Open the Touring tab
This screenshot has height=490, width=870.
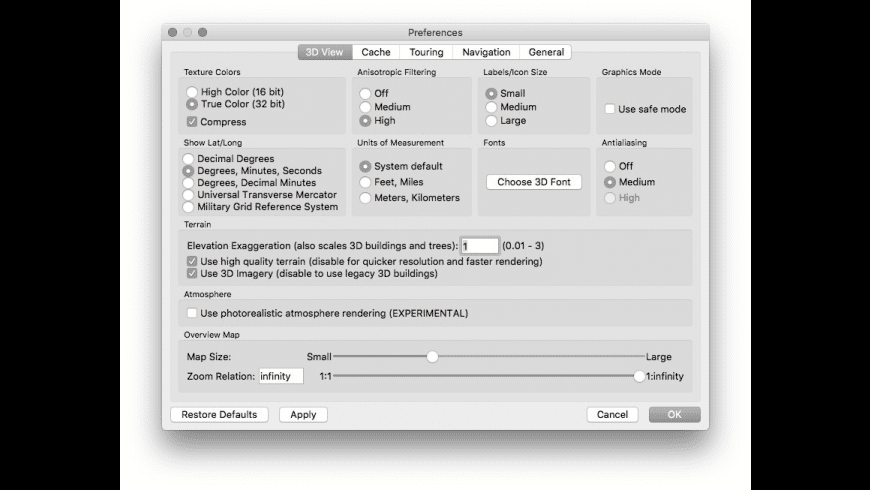coord(426,52)
